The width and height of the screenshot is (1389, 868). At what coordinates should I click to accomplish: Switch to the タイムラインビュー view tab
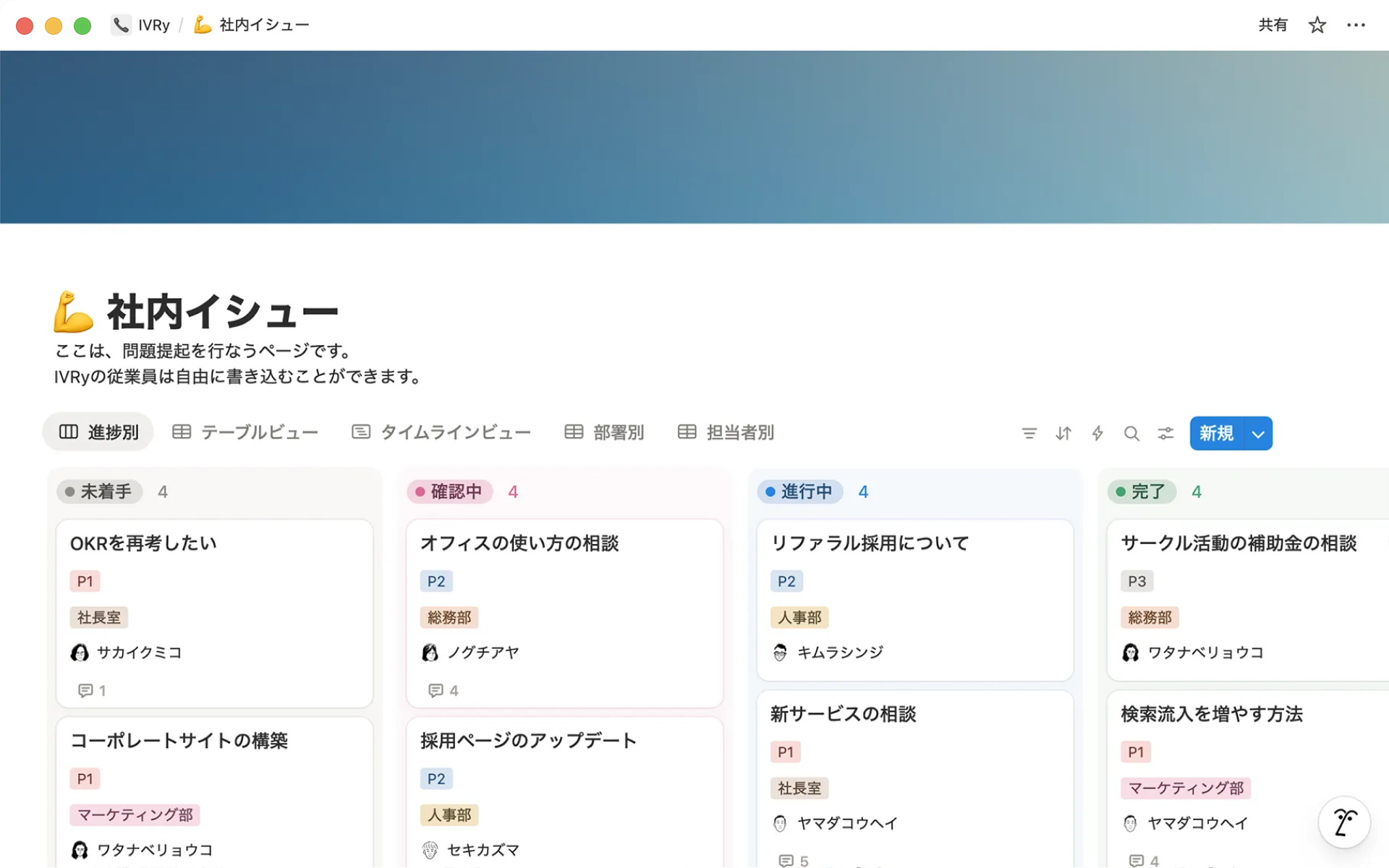click(441, 431)
